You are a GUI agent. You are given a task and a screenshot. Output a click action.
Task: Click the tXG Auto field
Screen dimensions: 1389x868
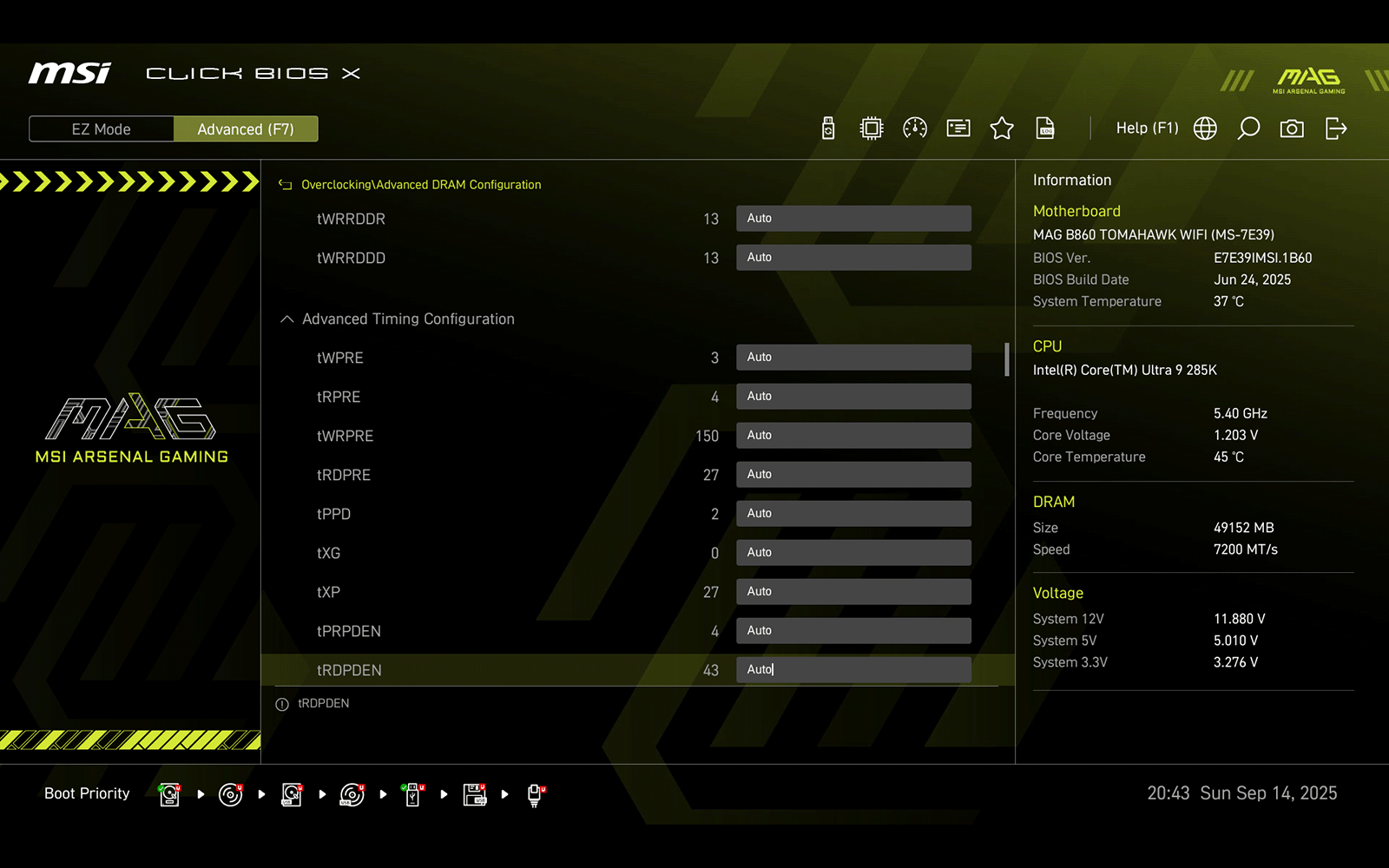point(853,553)
